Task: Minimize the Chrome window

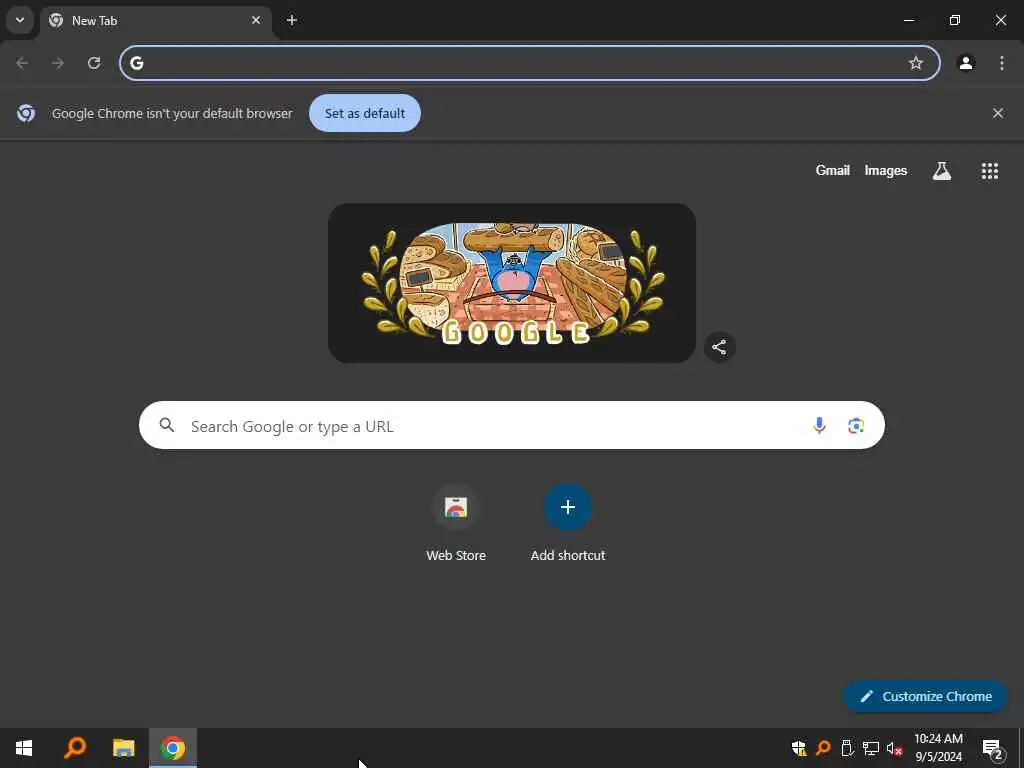Action: coord(908,20)
